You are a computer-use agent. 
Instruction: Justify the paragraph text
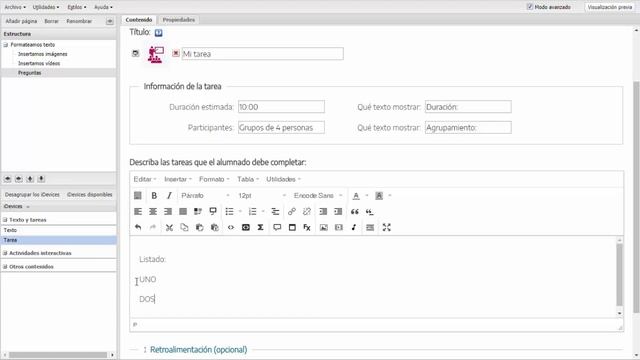[x=183, y=211]
